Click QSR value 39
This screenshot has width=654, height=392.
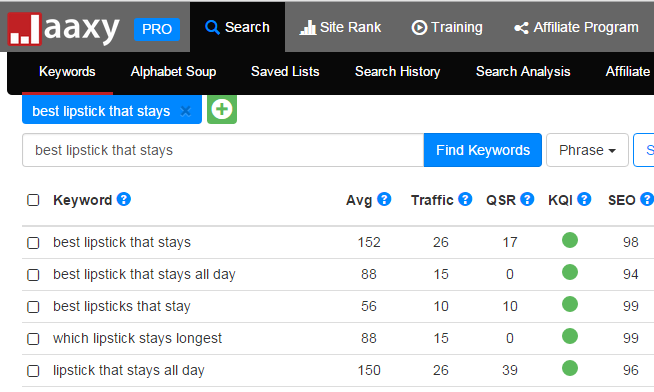[510, 370]
